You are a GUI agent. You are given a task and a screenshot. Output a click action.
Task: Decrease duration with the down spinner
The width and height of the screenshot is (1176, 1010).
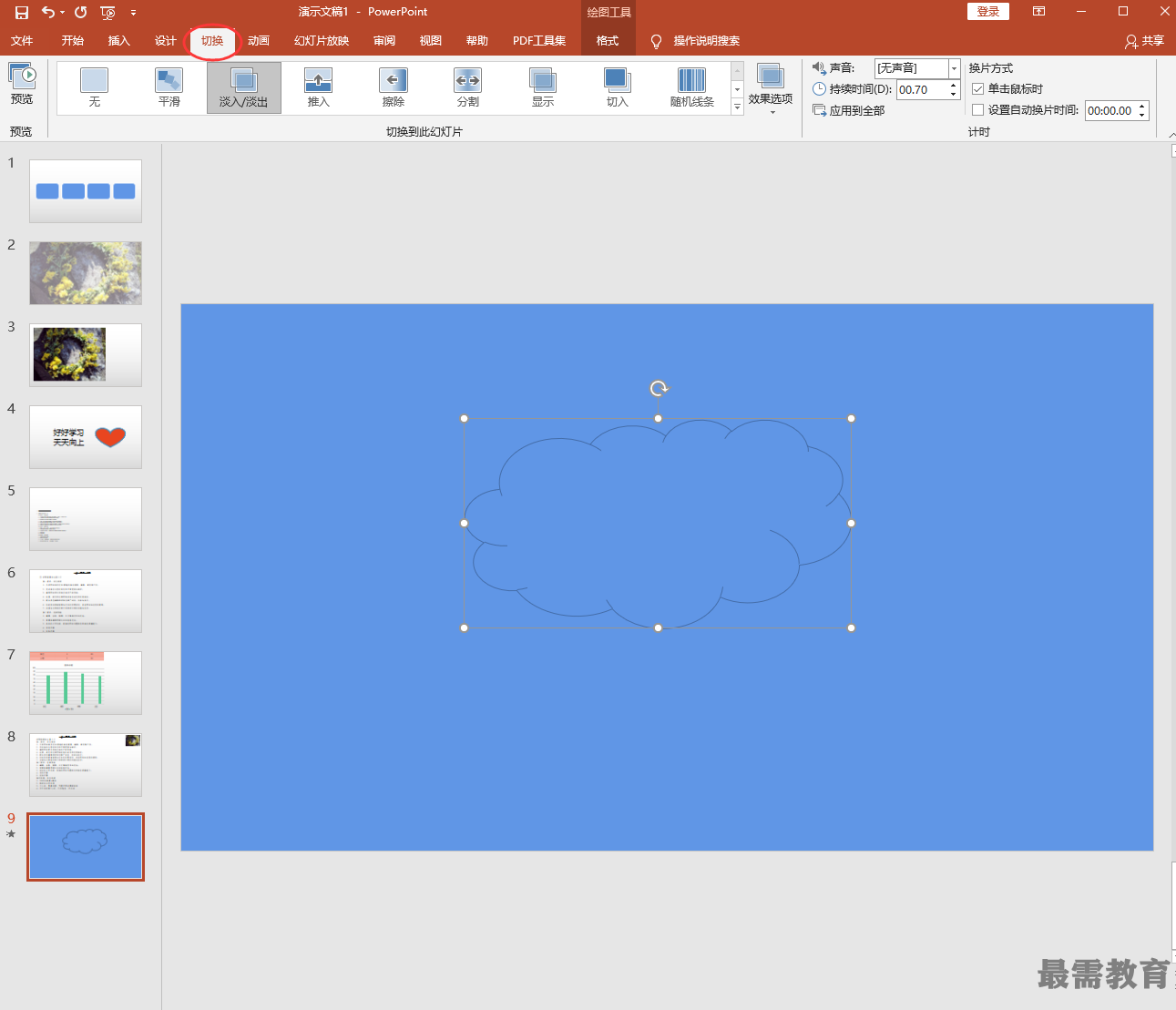point(954,94)
